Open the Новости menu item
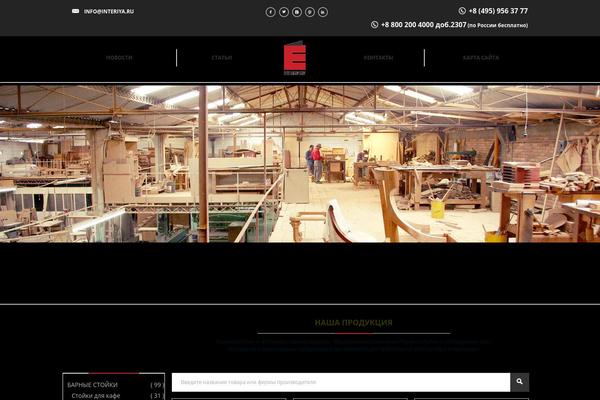 tap(119, 58)
